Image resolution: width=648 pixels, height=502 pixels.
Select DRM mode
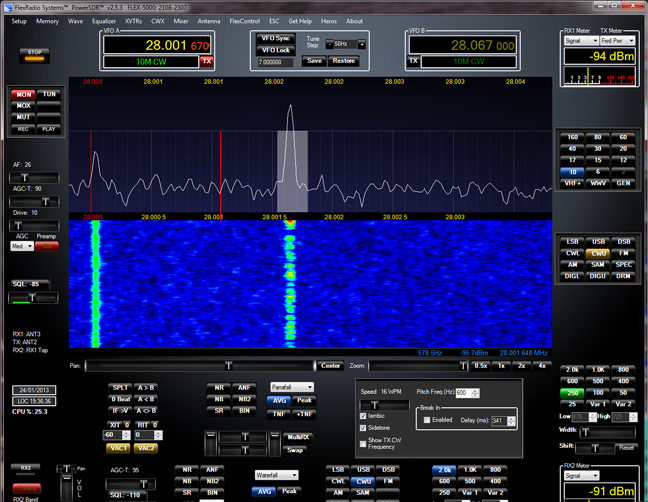(623, 276)
